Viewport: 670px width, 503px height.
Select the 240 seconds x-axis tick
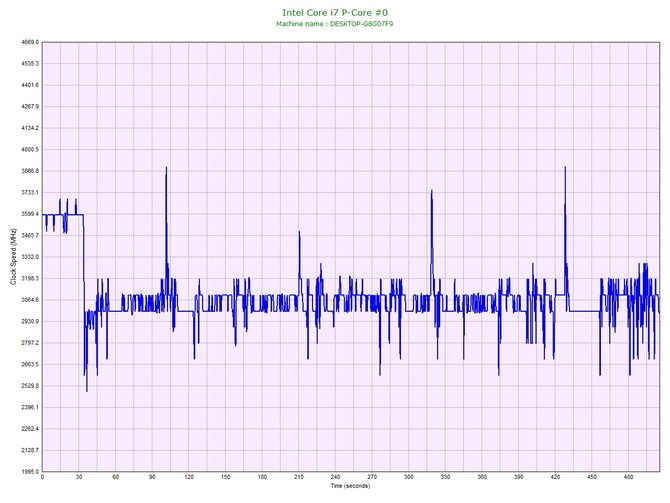(335, 477)
